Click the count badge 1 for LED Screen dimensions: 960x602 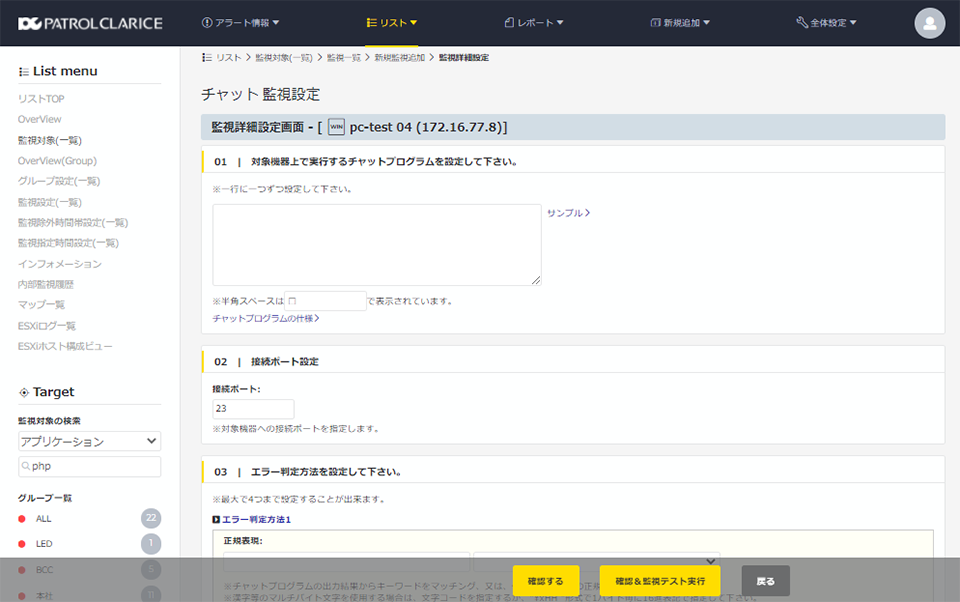tap(151, 543)
